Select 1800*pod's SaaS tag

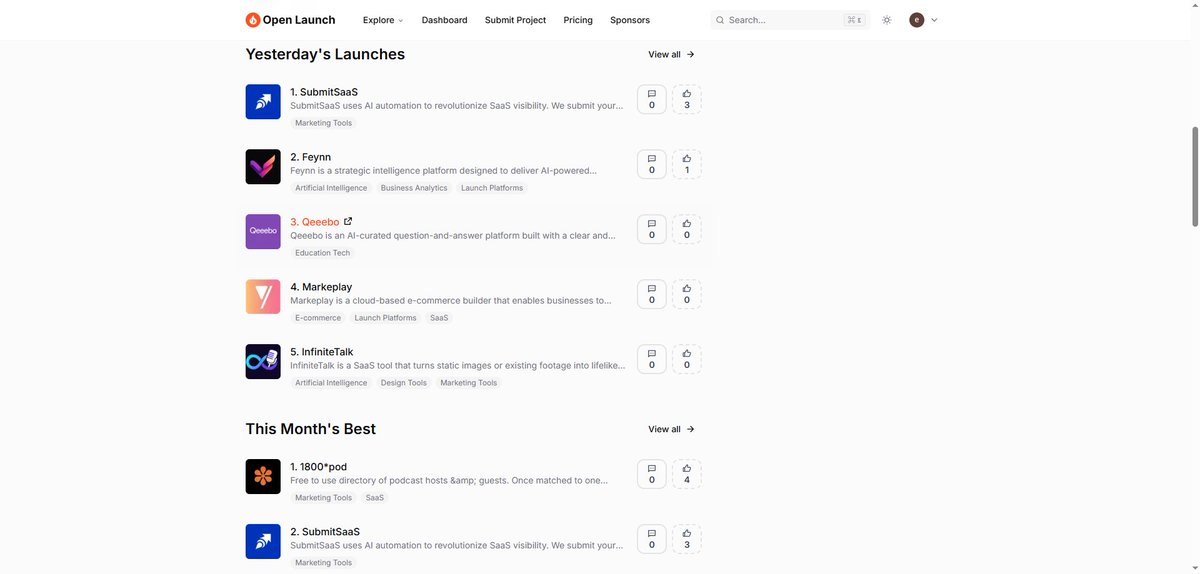[x=375, y=498]
